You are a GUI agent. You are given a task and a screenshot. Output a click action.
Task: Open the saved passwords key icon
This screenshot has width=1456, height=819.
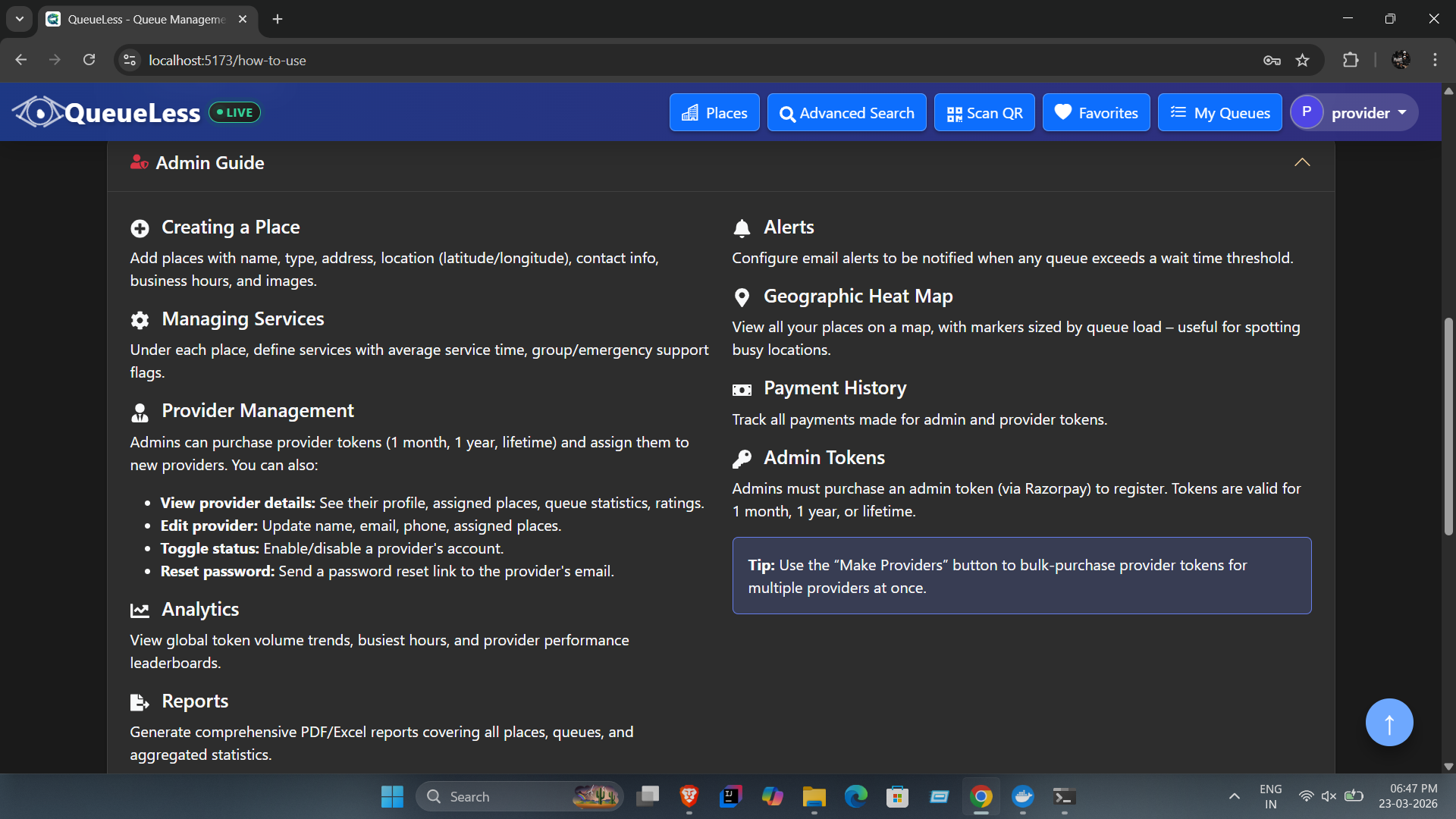point(1272,60)
